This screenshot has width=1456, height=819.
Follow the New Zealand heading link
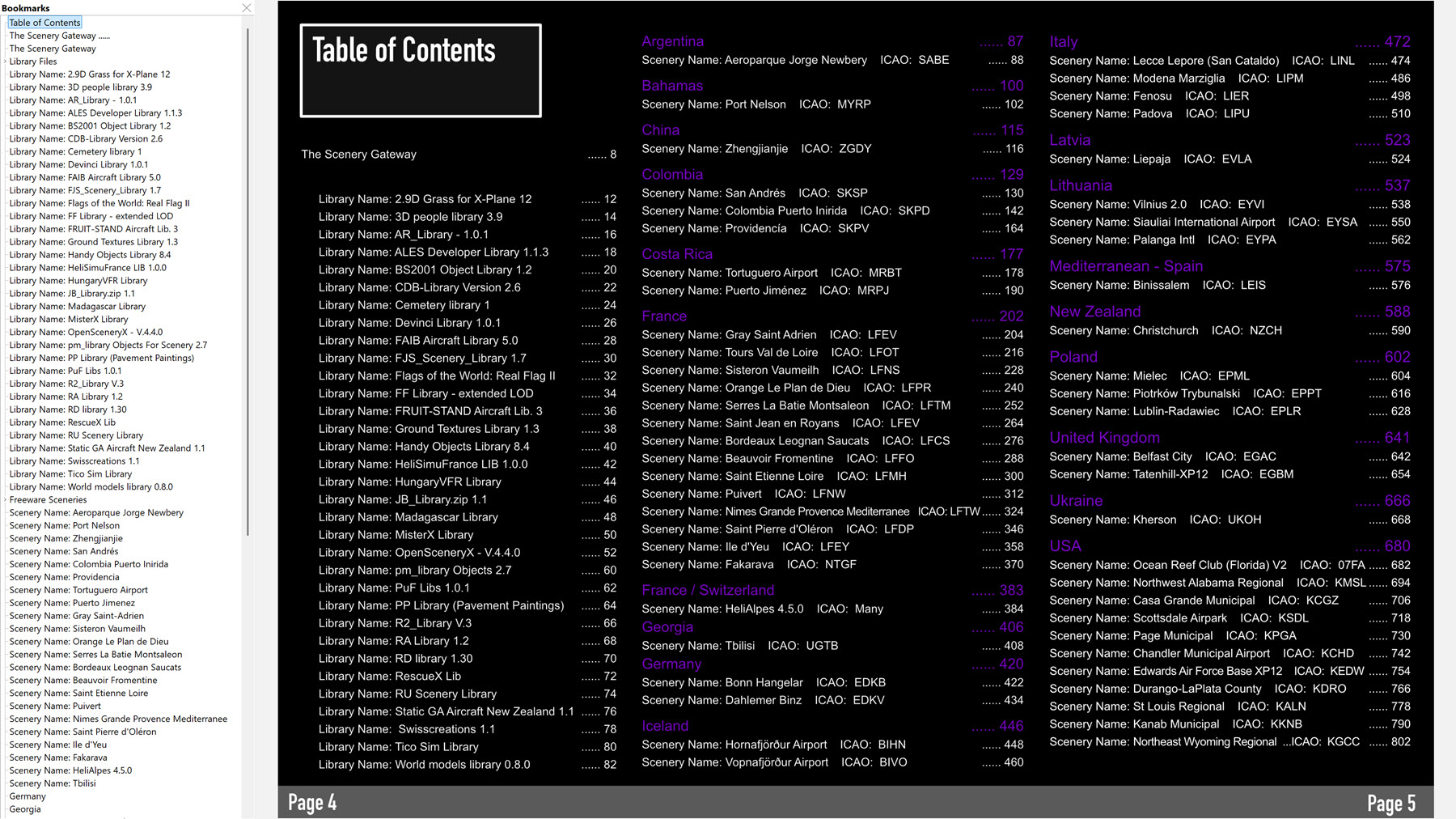coord(1095,312)
